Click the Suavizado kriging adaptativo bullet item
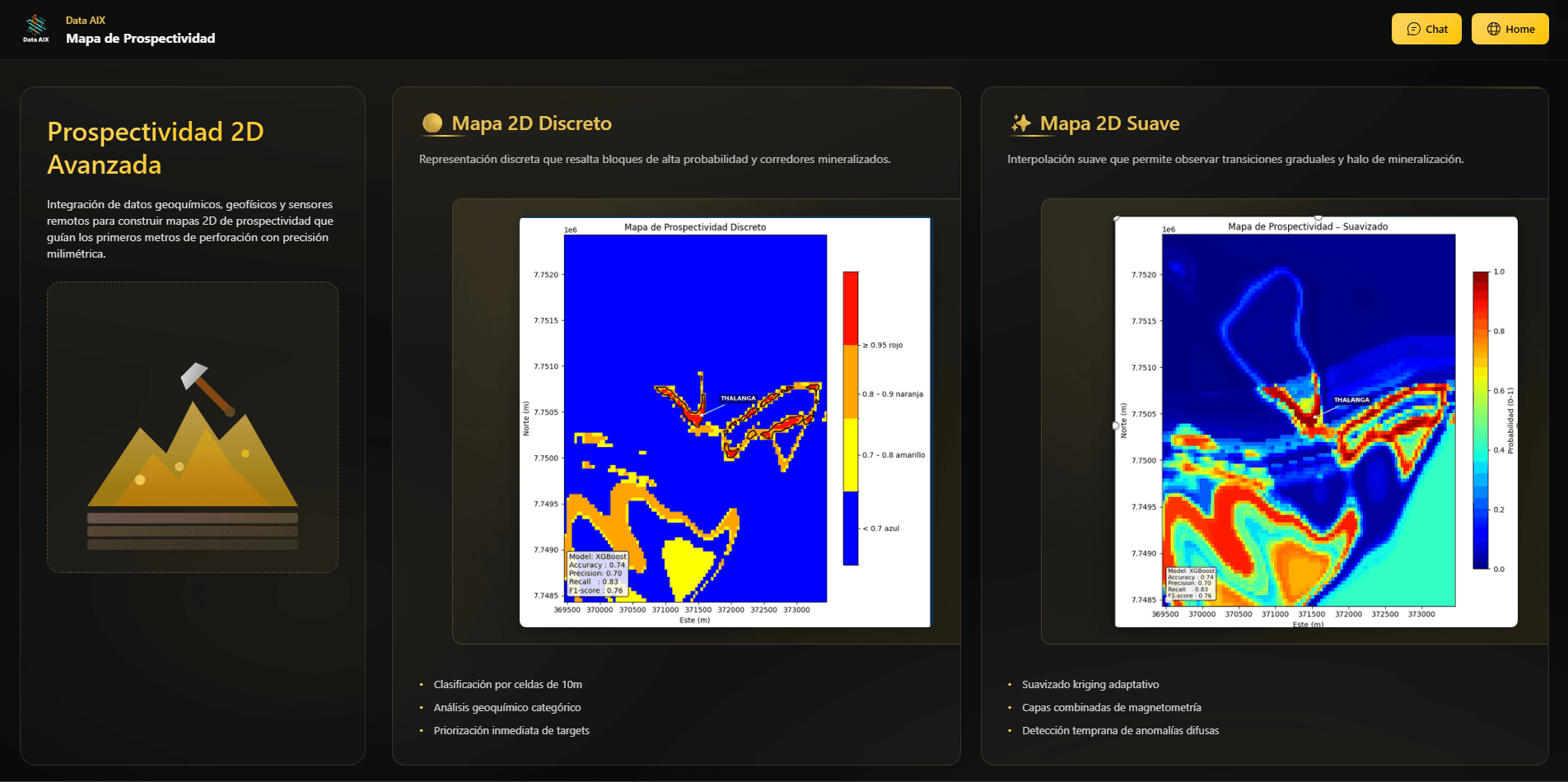The height and width of the screenshot is (782, 1568). 1090,684
